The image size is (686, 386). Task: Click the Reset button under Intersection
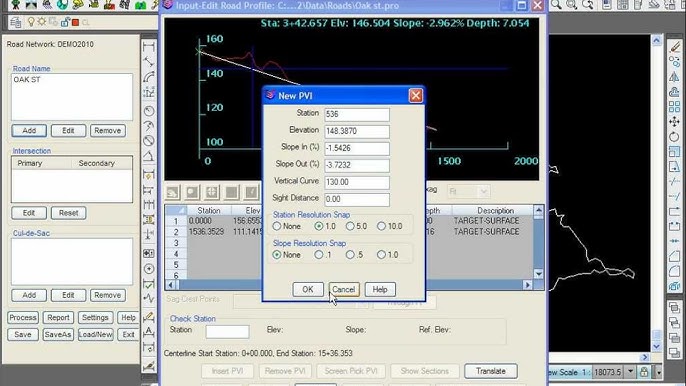[69, 213]
